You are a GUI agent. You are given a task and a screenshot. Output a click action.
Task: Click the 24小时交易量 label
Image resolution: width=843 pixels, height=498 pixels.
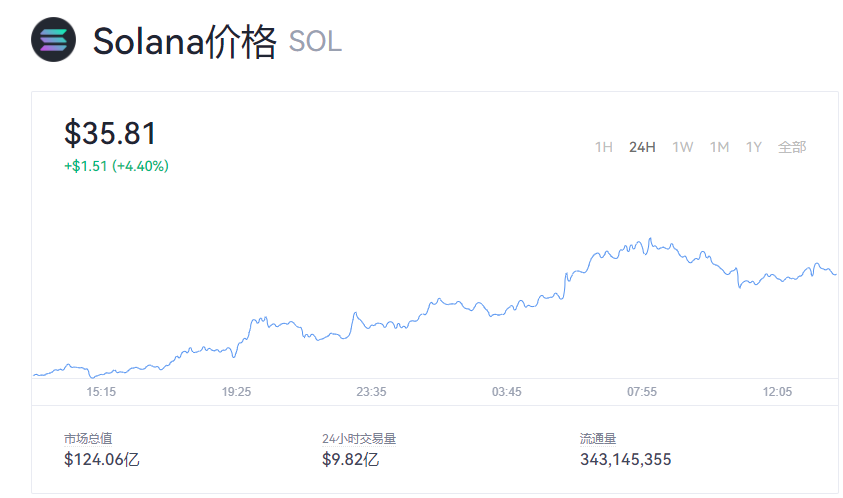(359, 439)
